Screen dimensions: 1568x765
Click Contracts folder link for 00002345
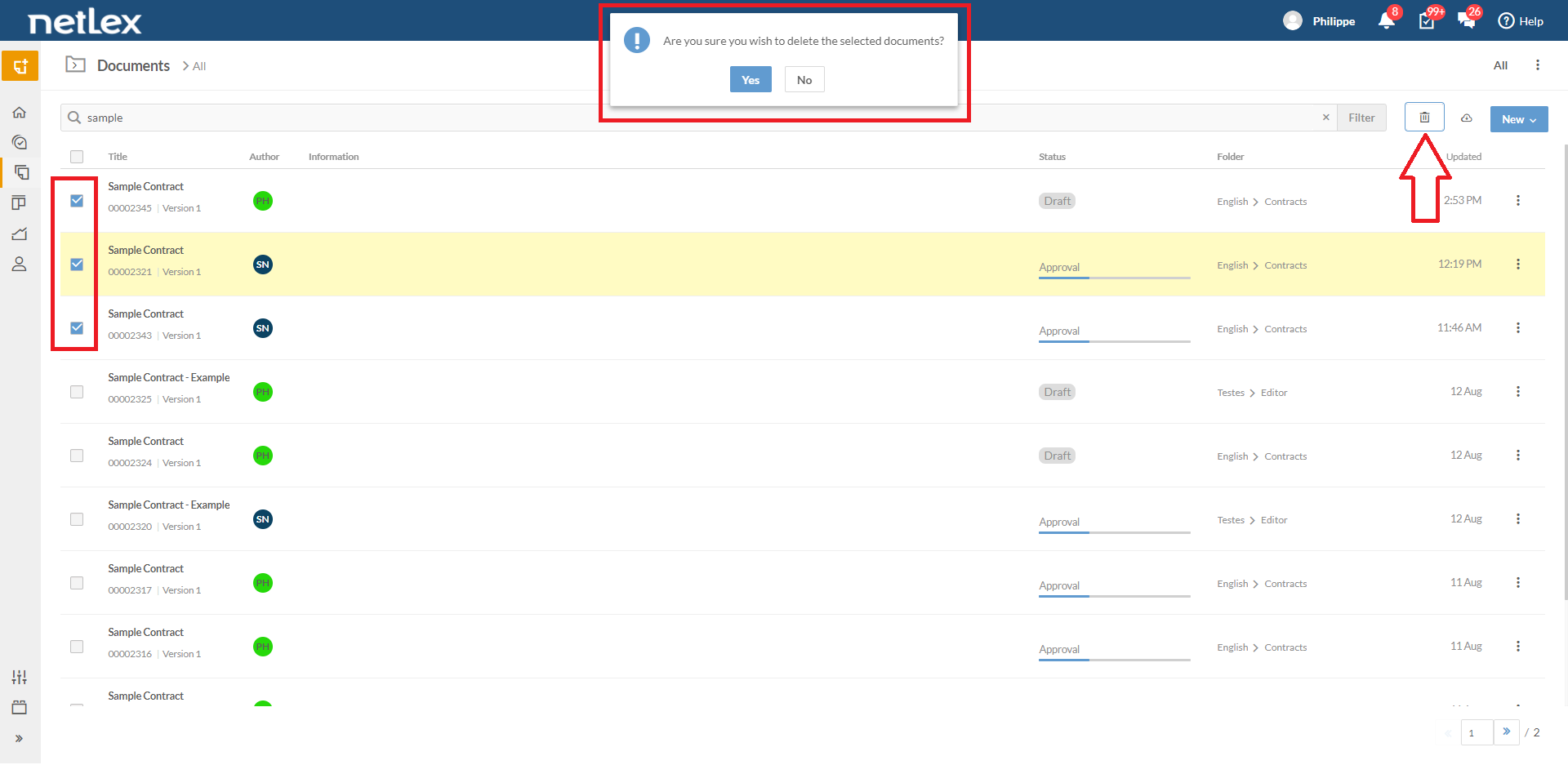(x=1285, y=202)
